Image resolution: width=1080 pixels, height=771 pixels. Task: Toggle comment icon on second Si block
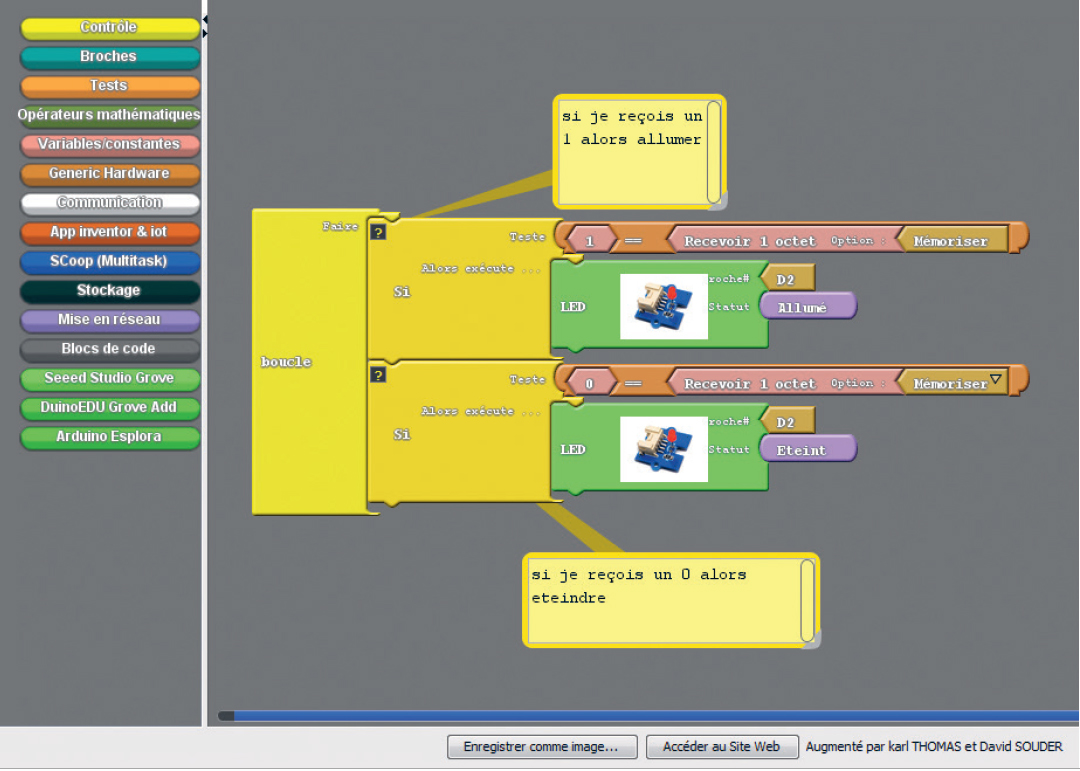377,375
